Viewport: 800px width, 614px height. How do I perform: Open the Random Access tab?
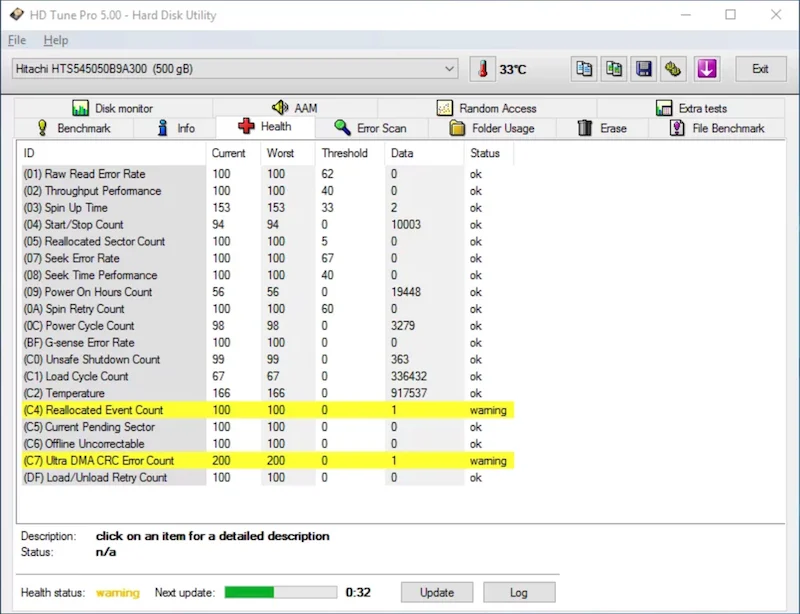(487, 108)
